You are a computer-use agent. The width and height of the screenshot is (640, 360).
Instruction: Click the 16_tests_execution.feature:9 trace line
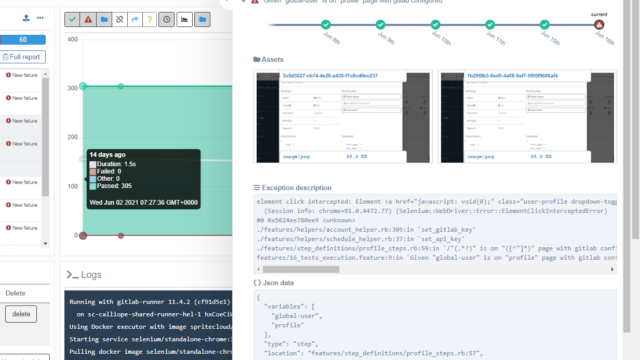coord(436,258)
